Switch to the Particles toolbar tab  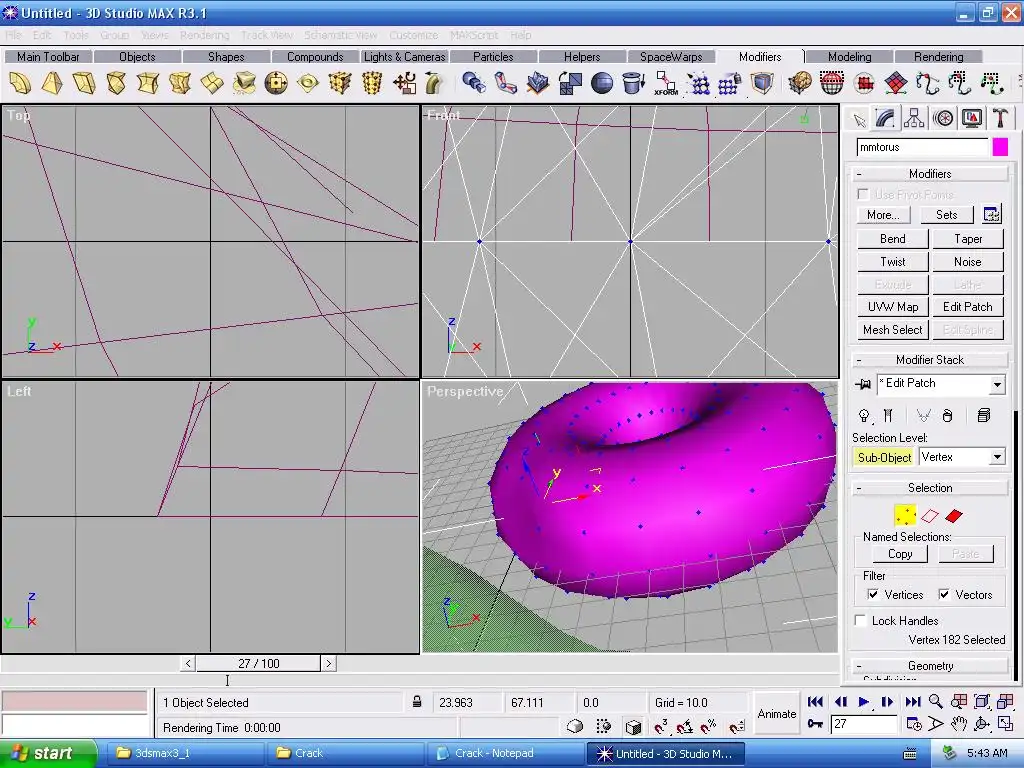pos(493,57)
